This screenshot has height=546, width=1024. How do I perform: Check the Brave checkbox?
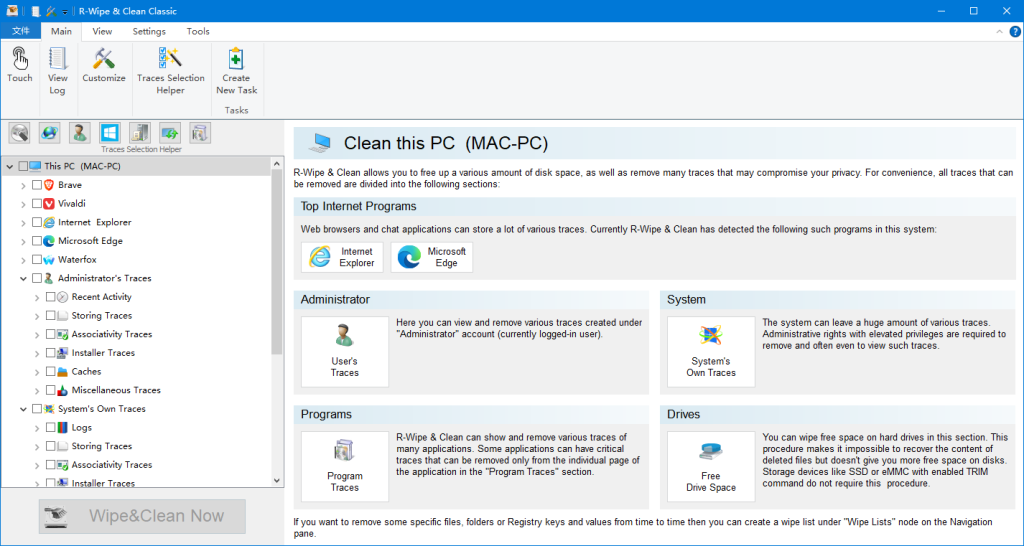click(37, 185)
